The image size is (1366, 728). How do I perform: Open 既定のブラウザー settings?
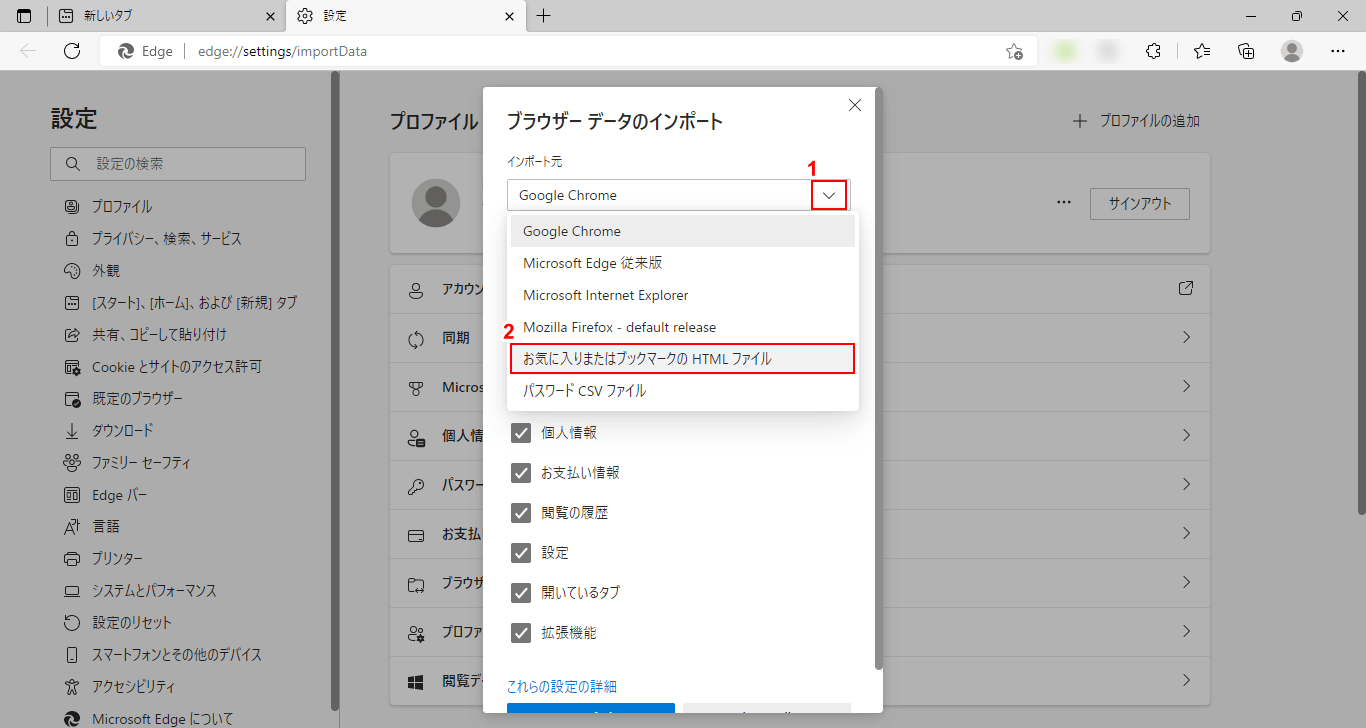click(x=123, y=398)
